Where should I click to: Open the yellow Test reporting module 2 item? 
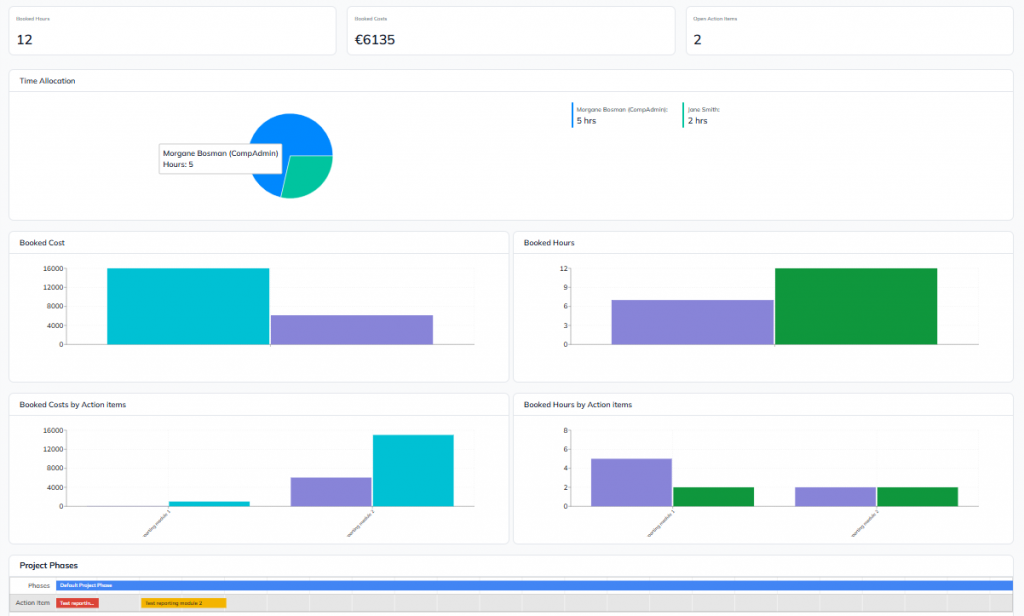click(x=184, y=603)
